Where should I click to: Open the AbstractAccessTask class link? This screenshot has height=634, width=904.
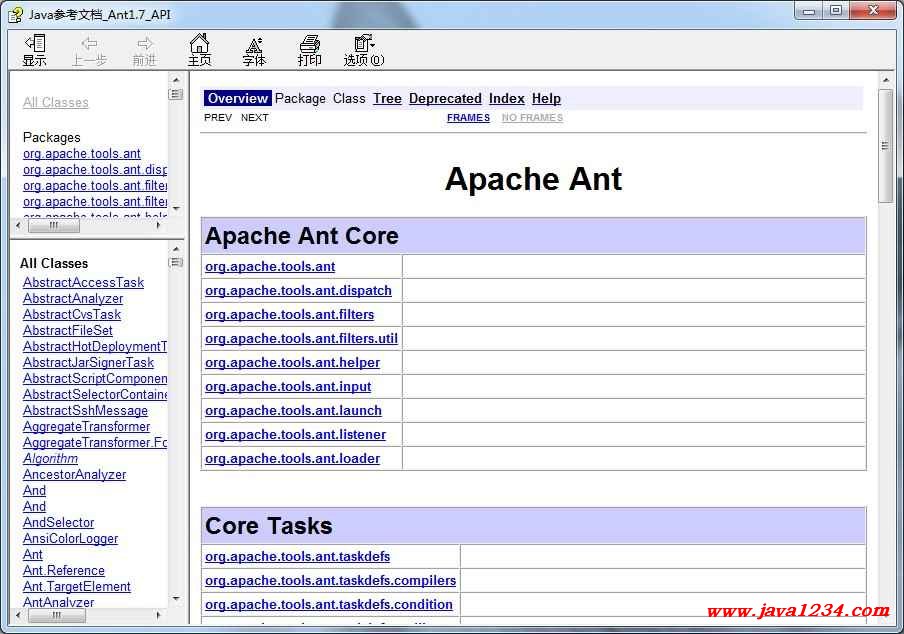tap(84, 282)
